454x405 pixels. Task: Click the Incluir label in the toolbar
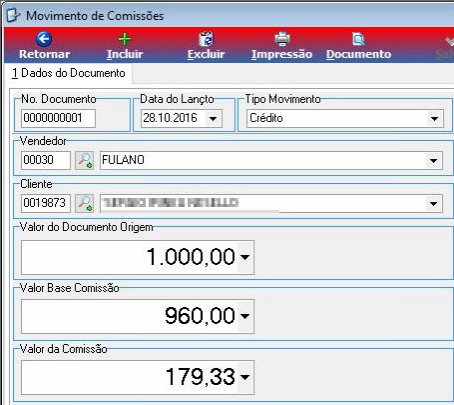(x=125, y=54)
